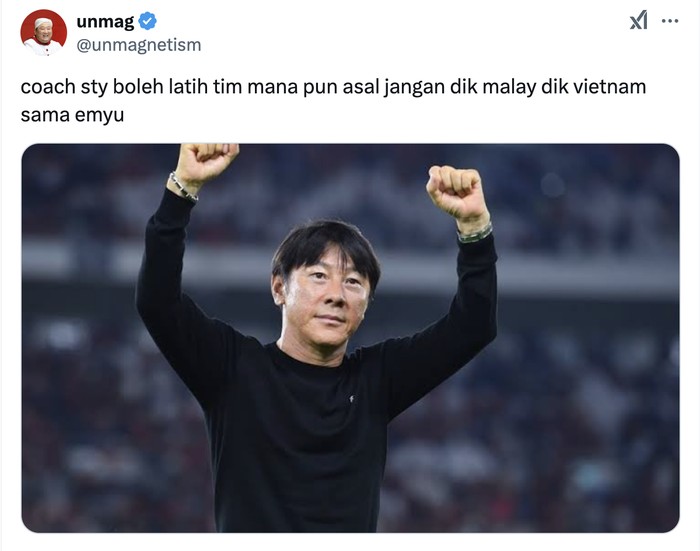Click the word "jangan" in the tweet
700x551 pixels.
[x=414, y=88]
